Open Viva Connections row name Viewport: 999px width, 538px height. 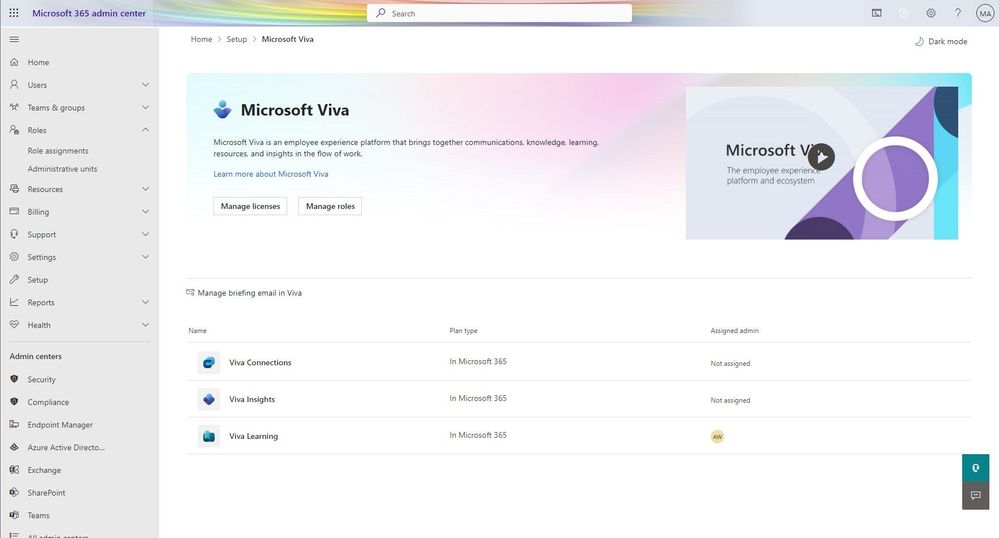[260, 363]
